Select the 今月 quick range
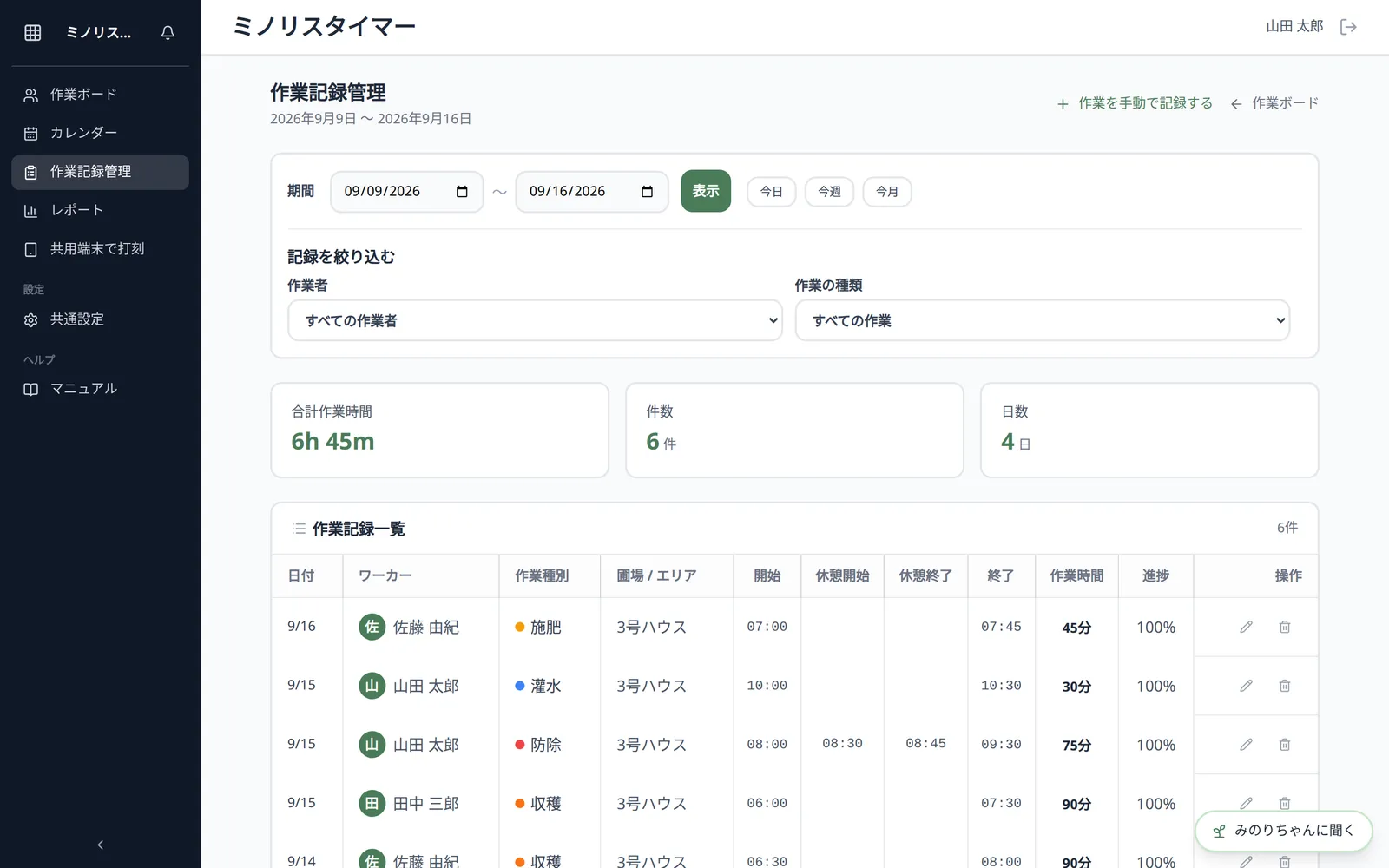The height and width of the screenshot is (868, 1389). click(887, 192)
